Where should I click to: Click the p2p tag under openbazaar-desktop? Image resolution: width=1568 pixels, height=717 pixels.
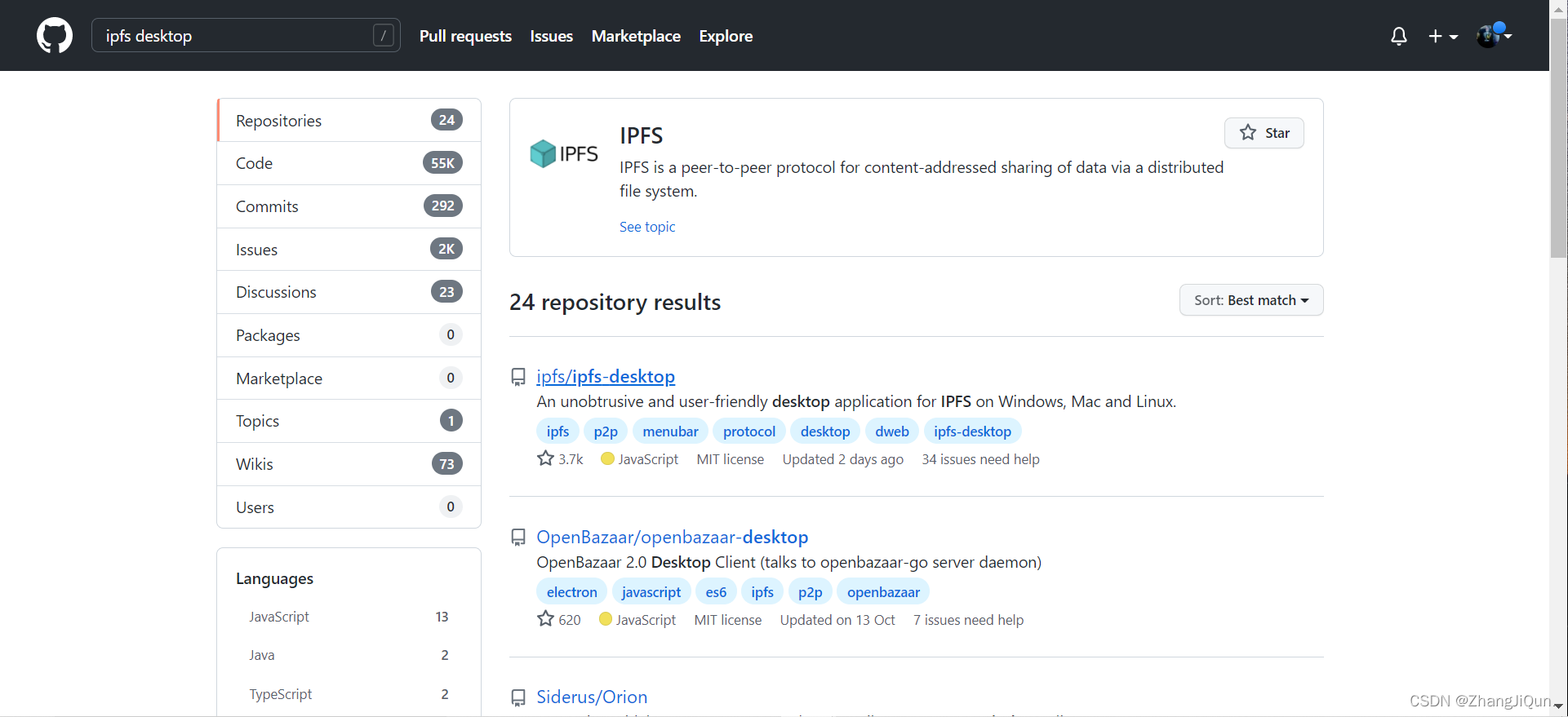[811, 592]
